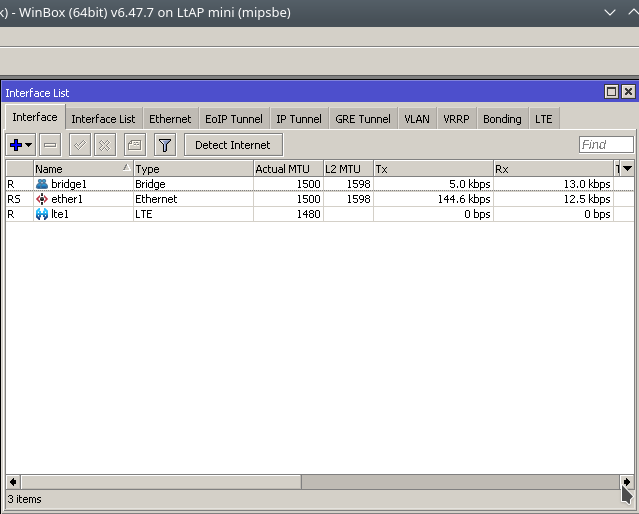Click the 1598 L2 MTU of bridge1

pyautogui.click(x=359, y=184)
